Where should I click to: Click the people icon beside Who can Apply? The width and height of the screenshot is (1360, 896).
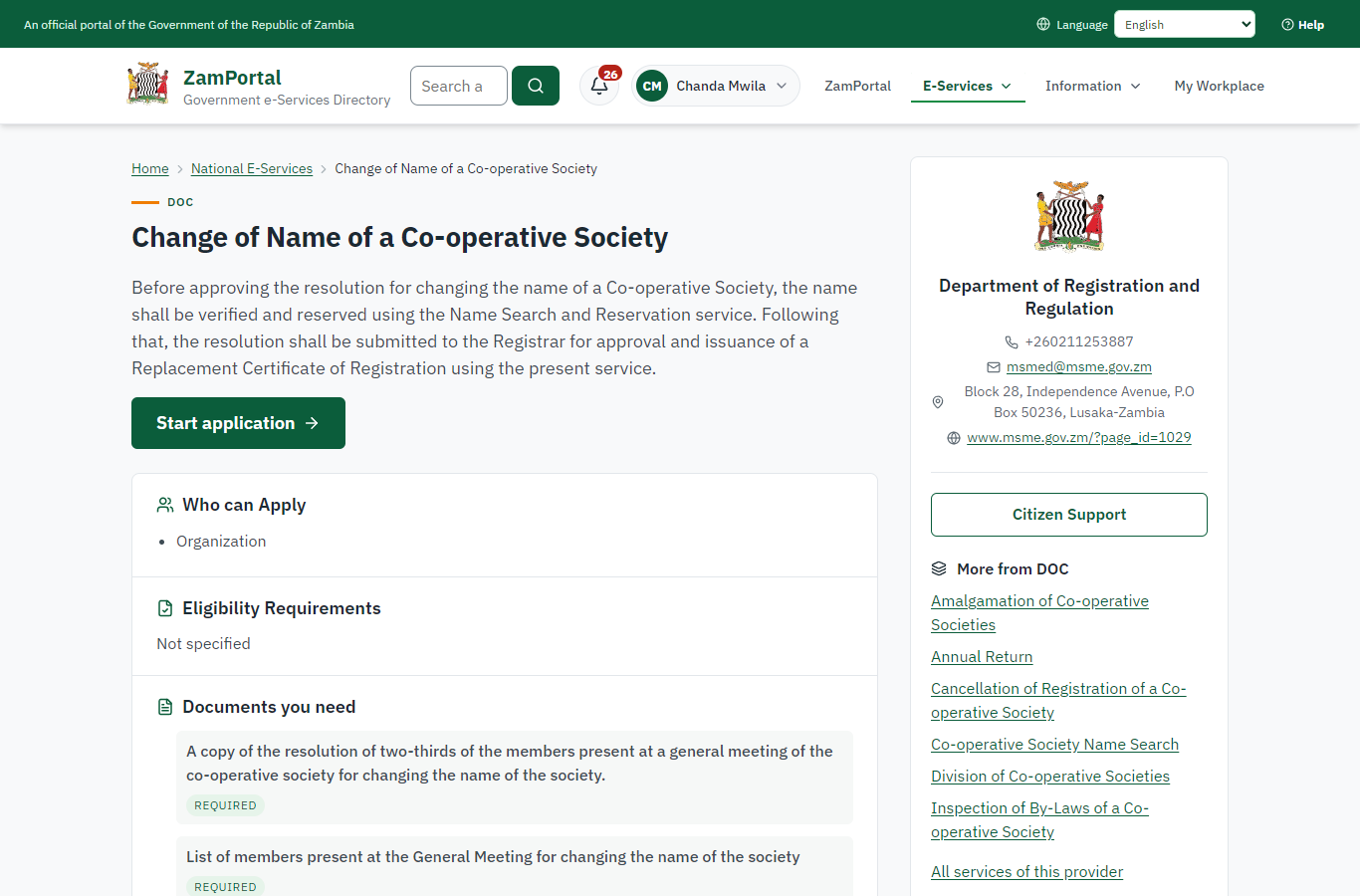[165, 505]
